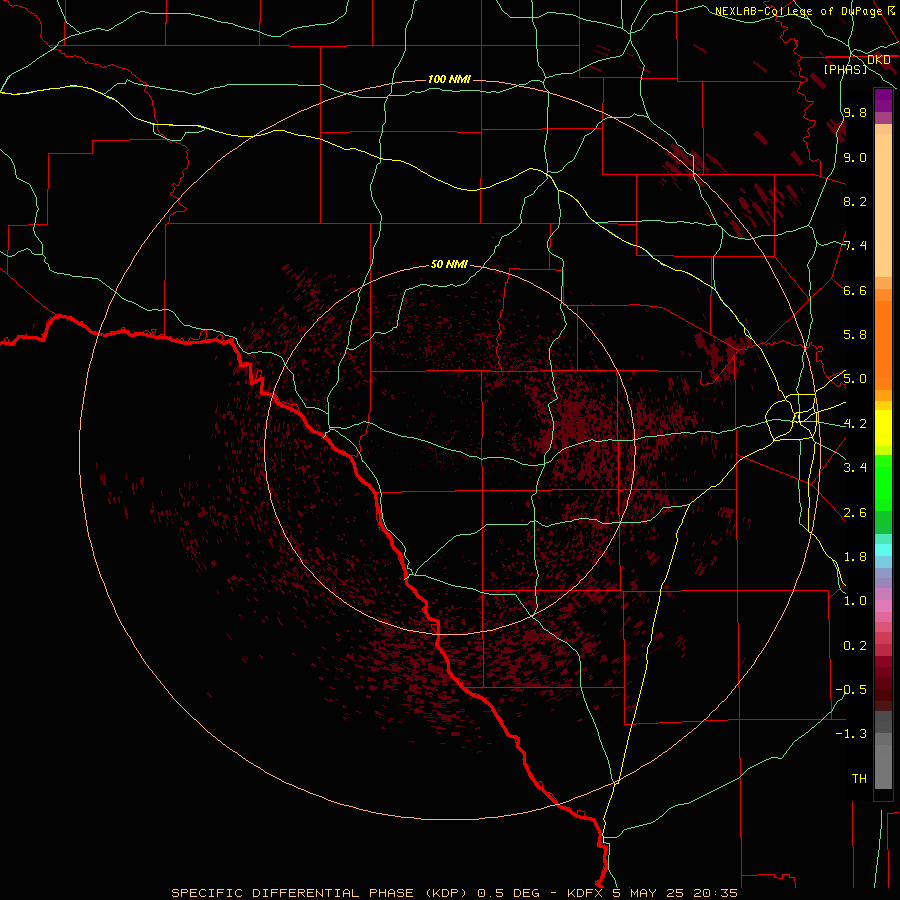900x900 pixels.
Task: Click the 5.8 legend value
Action: pyautogui.click(x=855, y=335)
